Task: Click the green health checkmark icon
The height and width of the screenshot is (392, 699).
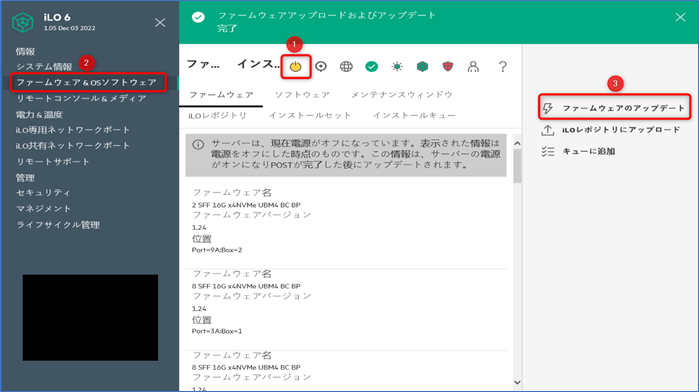Action: 371,66
